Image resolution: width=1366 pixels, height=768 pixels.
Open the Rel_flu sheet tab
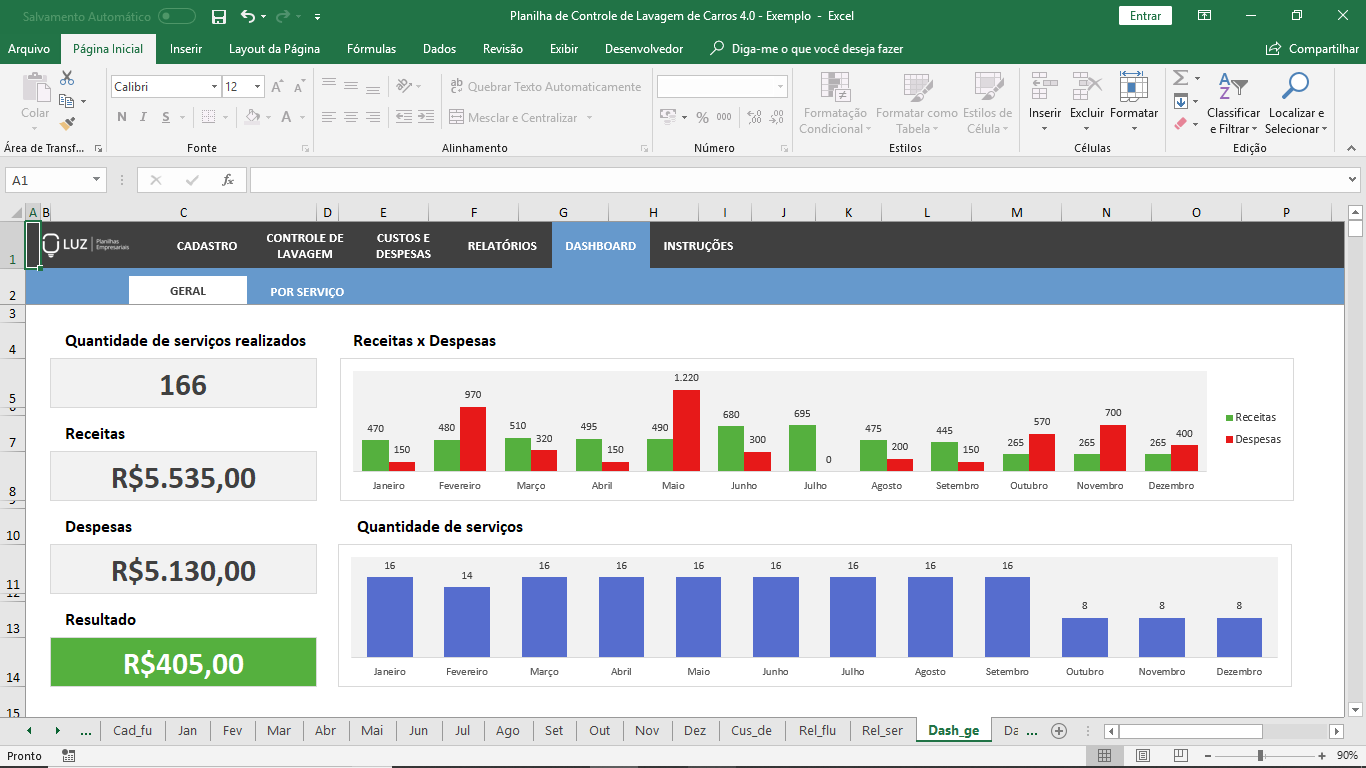point(817,731)
